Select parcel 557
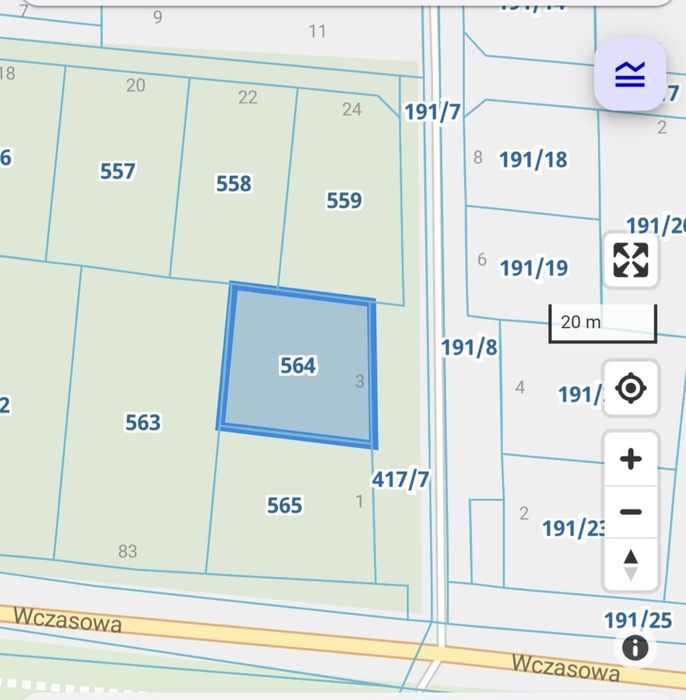Screen dimensions: 686x700 117,171
